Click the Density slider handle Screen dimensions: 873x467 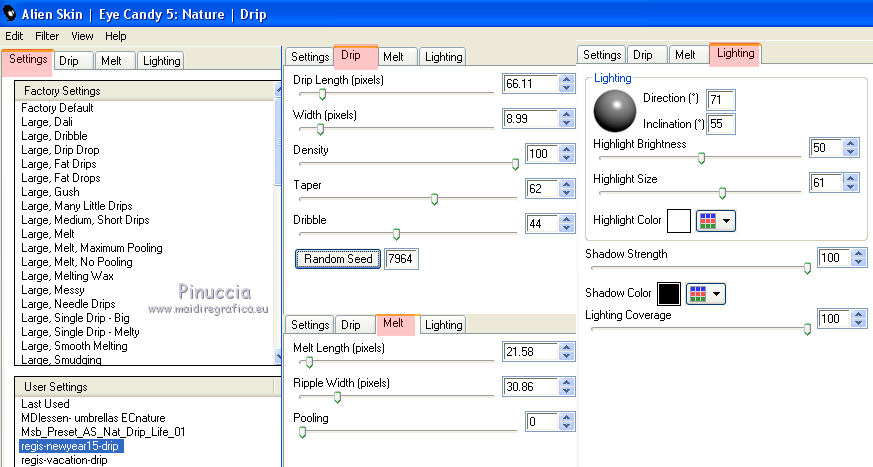coord(515,164)
